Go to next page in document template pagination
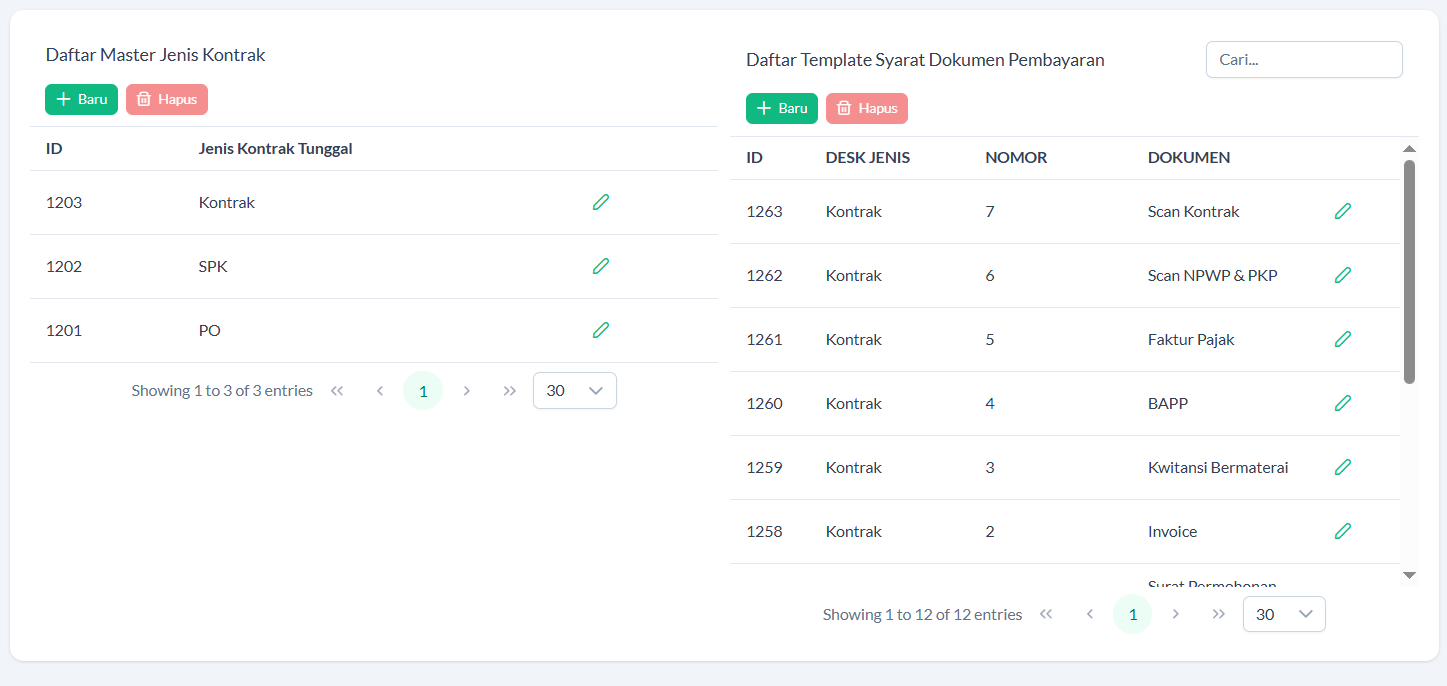This screenshot has height=686, width=1447. 1176,614
